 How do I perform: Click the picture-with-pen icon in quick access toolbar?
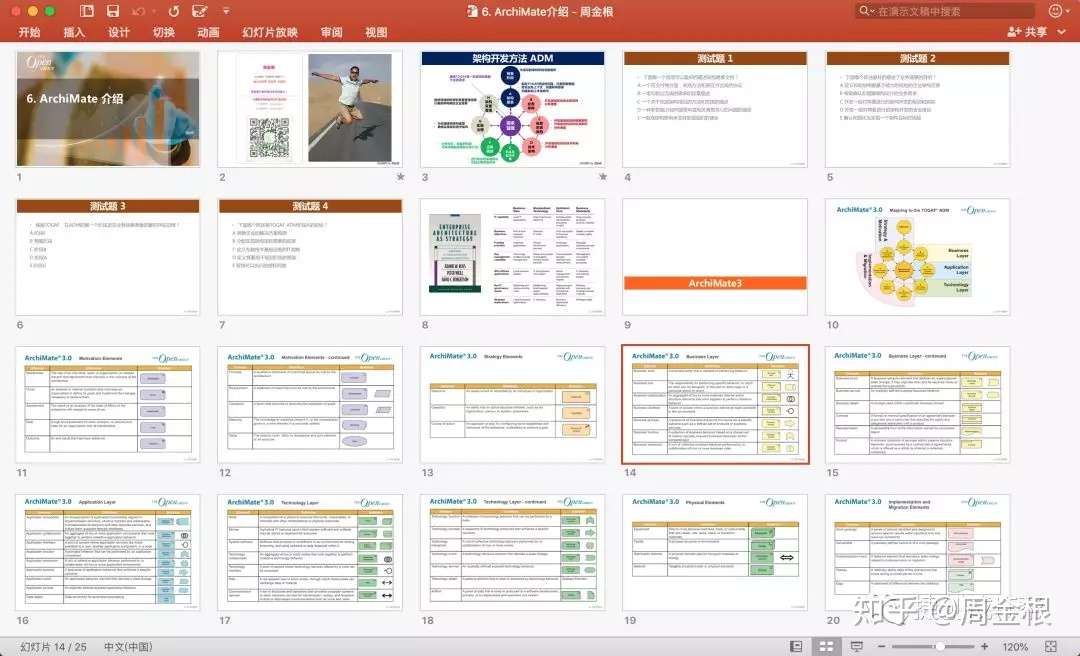pyautogui.click(x=200, y=11)
